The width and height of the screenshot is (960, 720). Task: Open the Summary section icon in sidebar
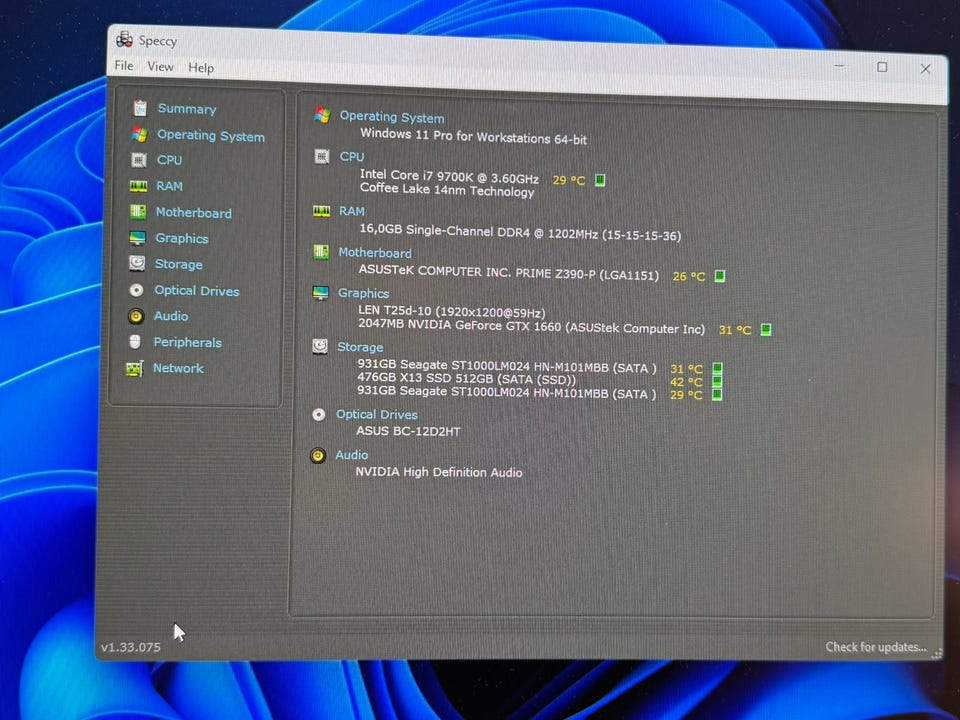pyautogui.click(x=140, y=108)
